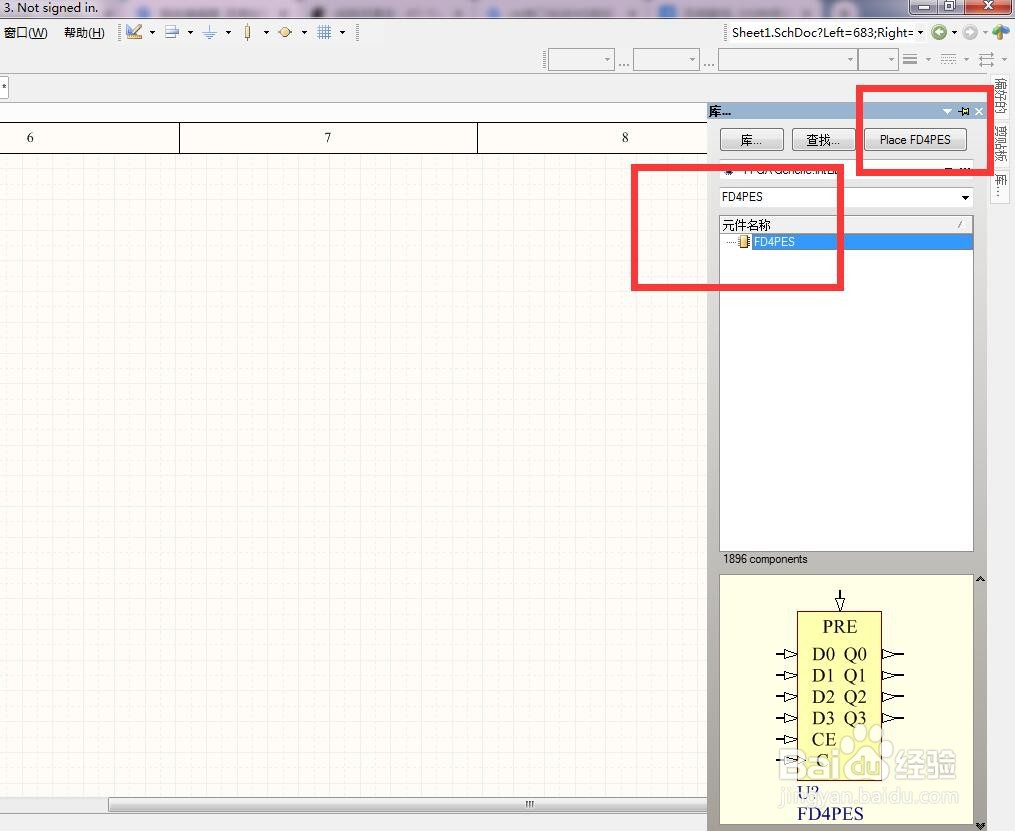Expand the alignment tools dropdown arrow
The image size is (1015, 831).
(190, 32)
